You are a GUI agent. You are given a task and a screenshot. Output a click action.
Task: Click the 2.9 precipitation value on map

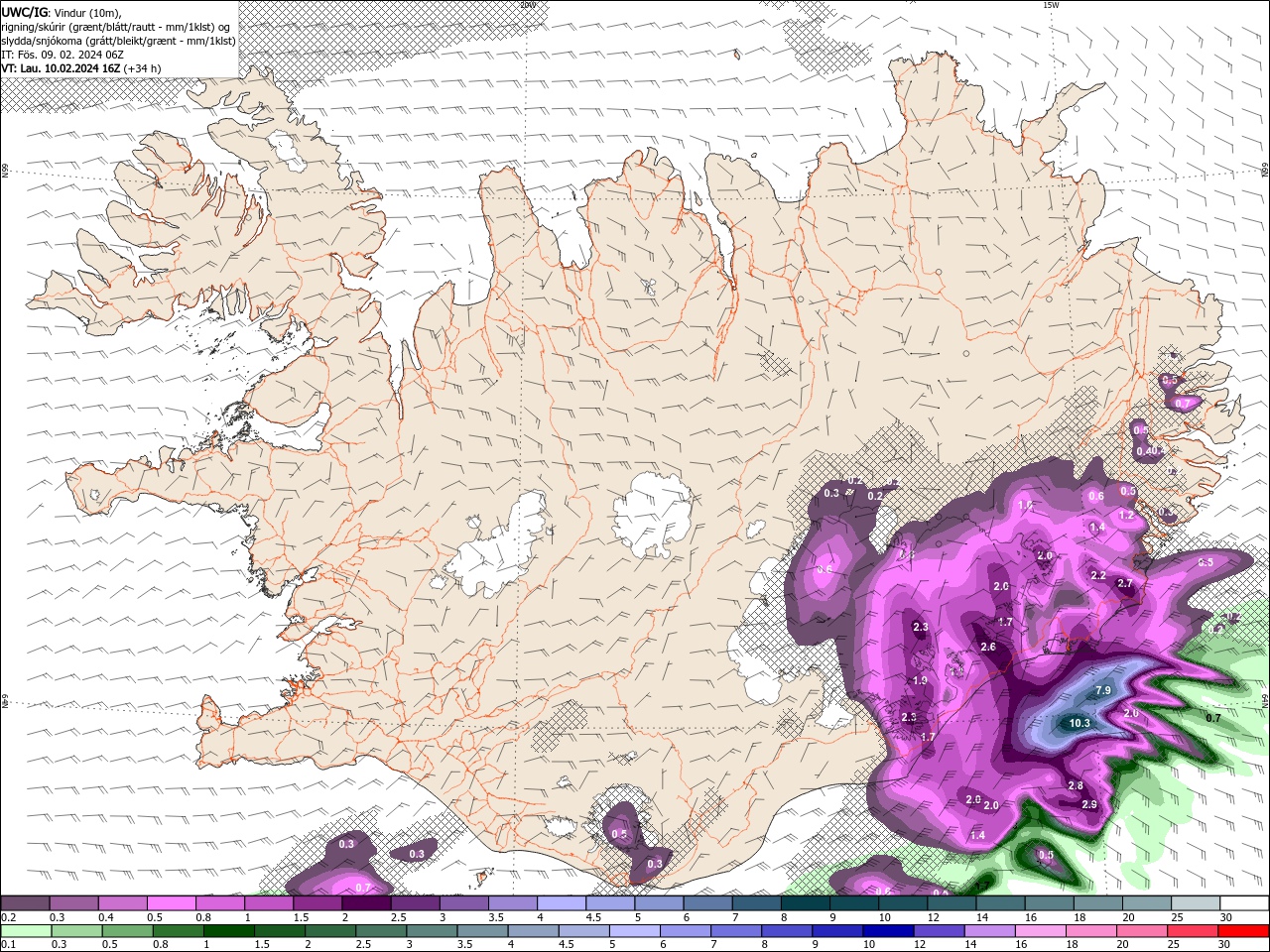pos(1088,804)
